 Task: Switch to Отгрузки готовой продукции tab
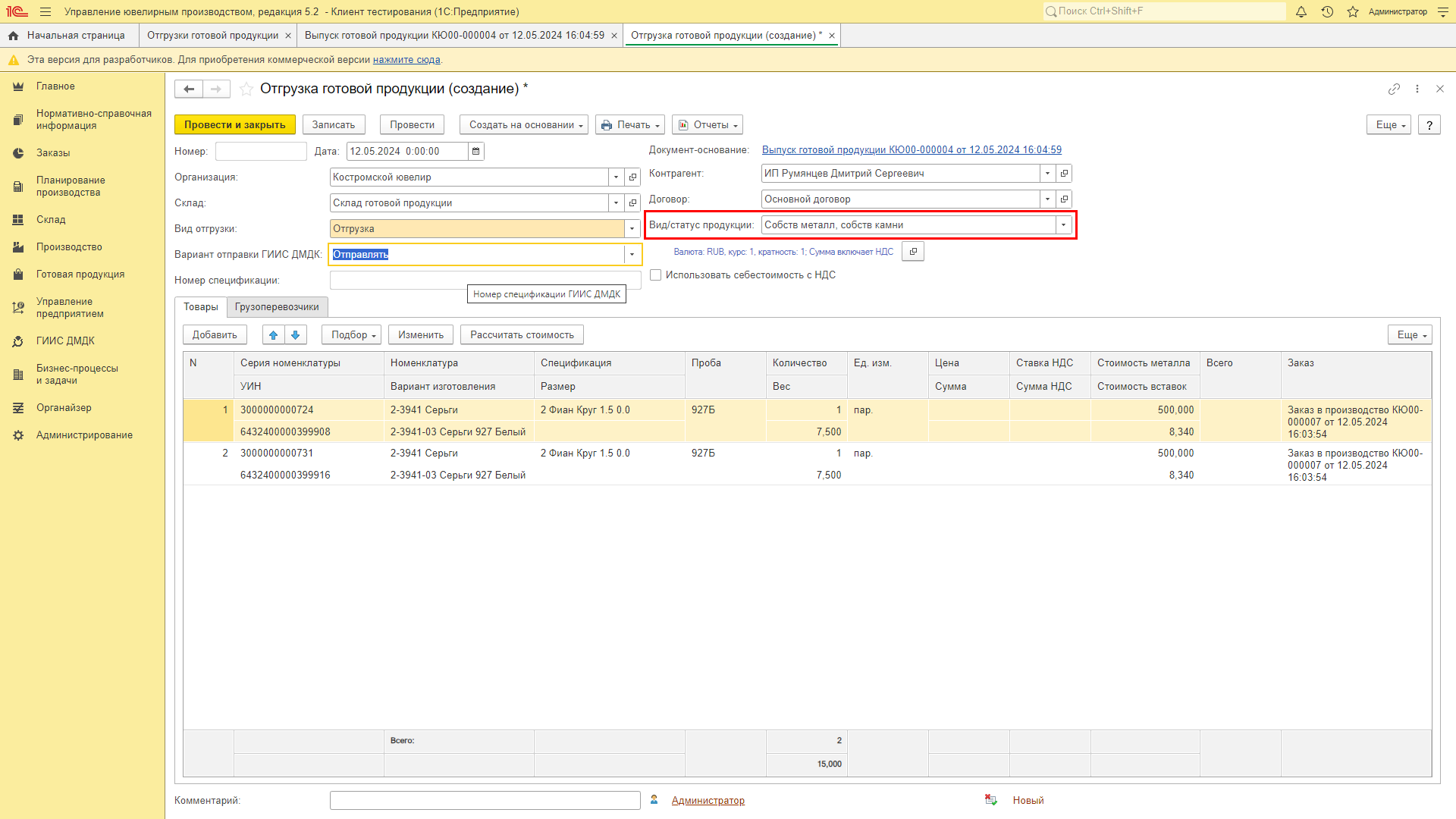tap(212, 36)
